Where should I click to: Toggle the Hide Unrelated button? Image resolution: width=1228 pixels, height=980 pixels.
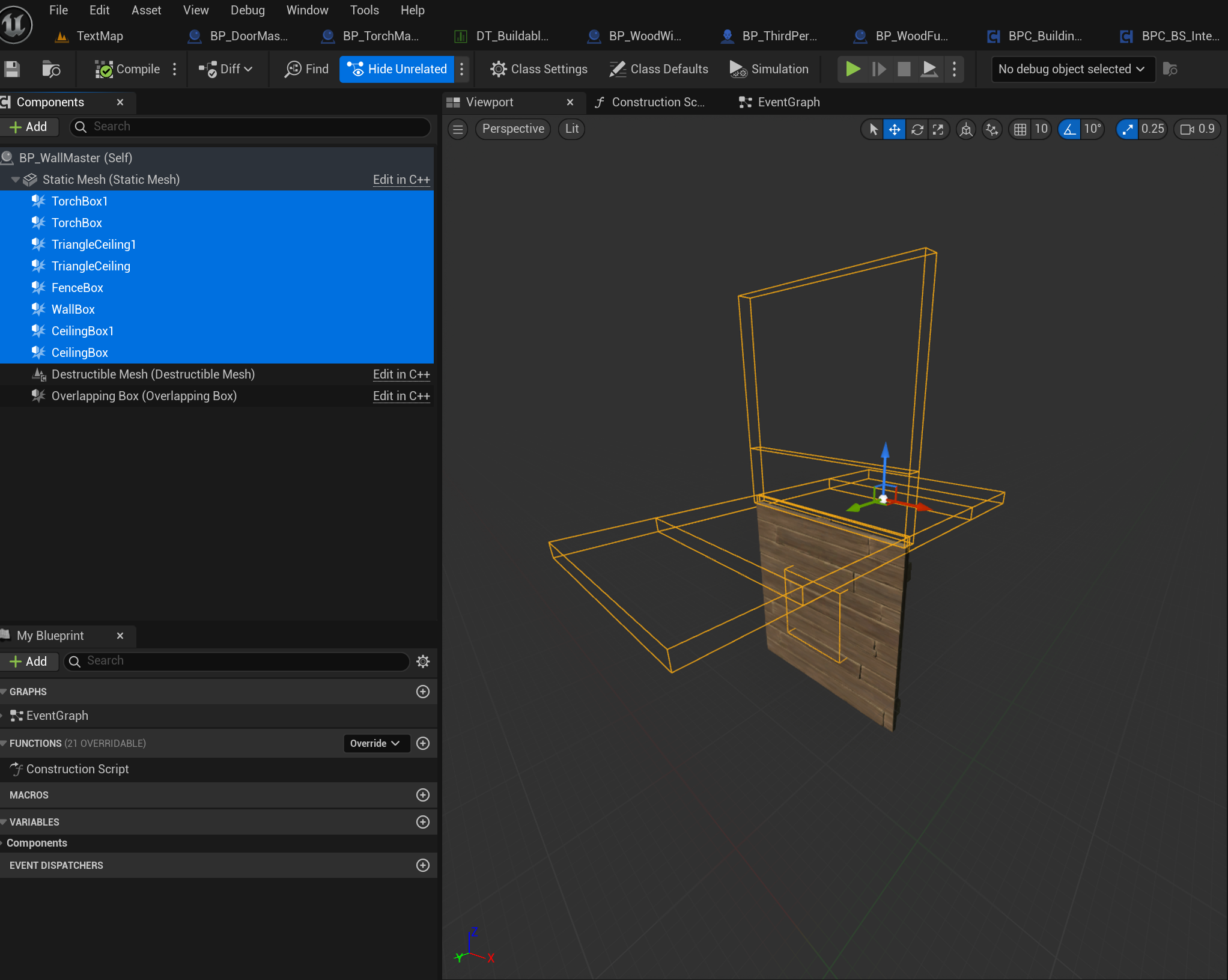coord(398,69)
